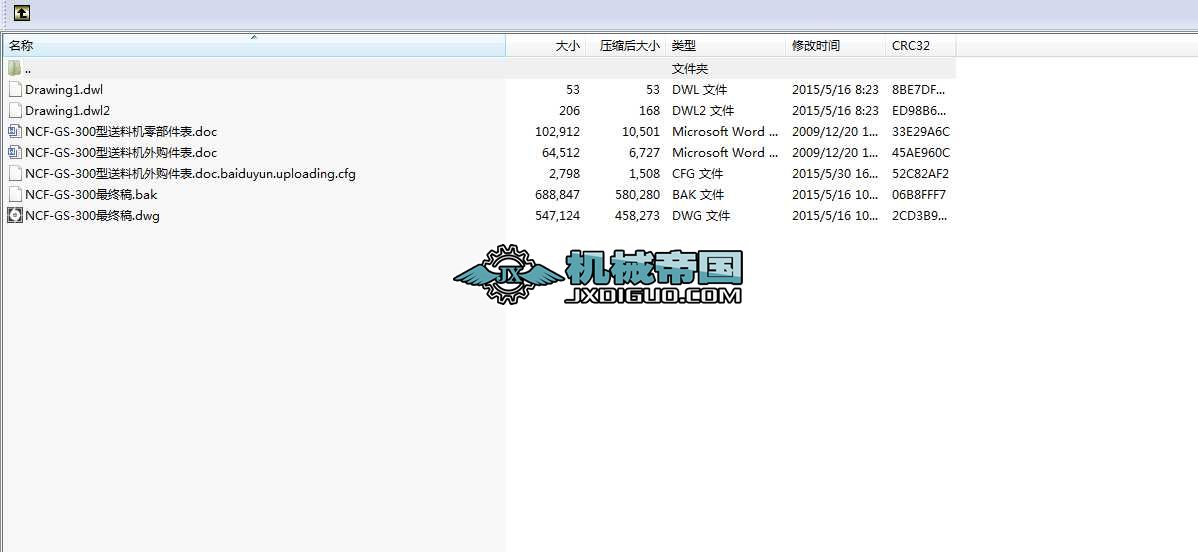Open the parent folder '..' icon
This screenshot has height=552, width=1198.
15,69
